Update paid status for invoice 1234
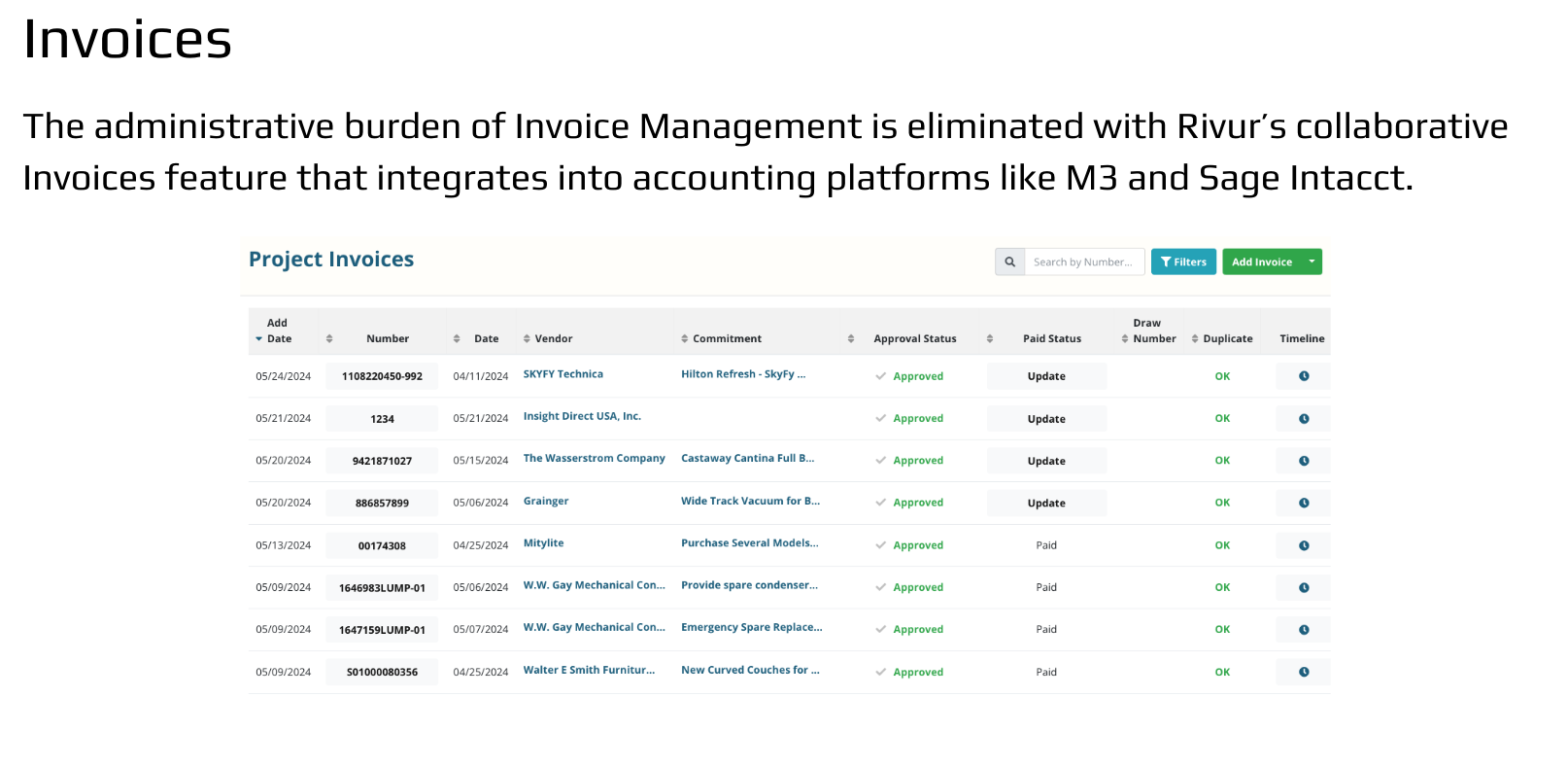This screenshot has height=767, width=1568. click(1046, 419)
